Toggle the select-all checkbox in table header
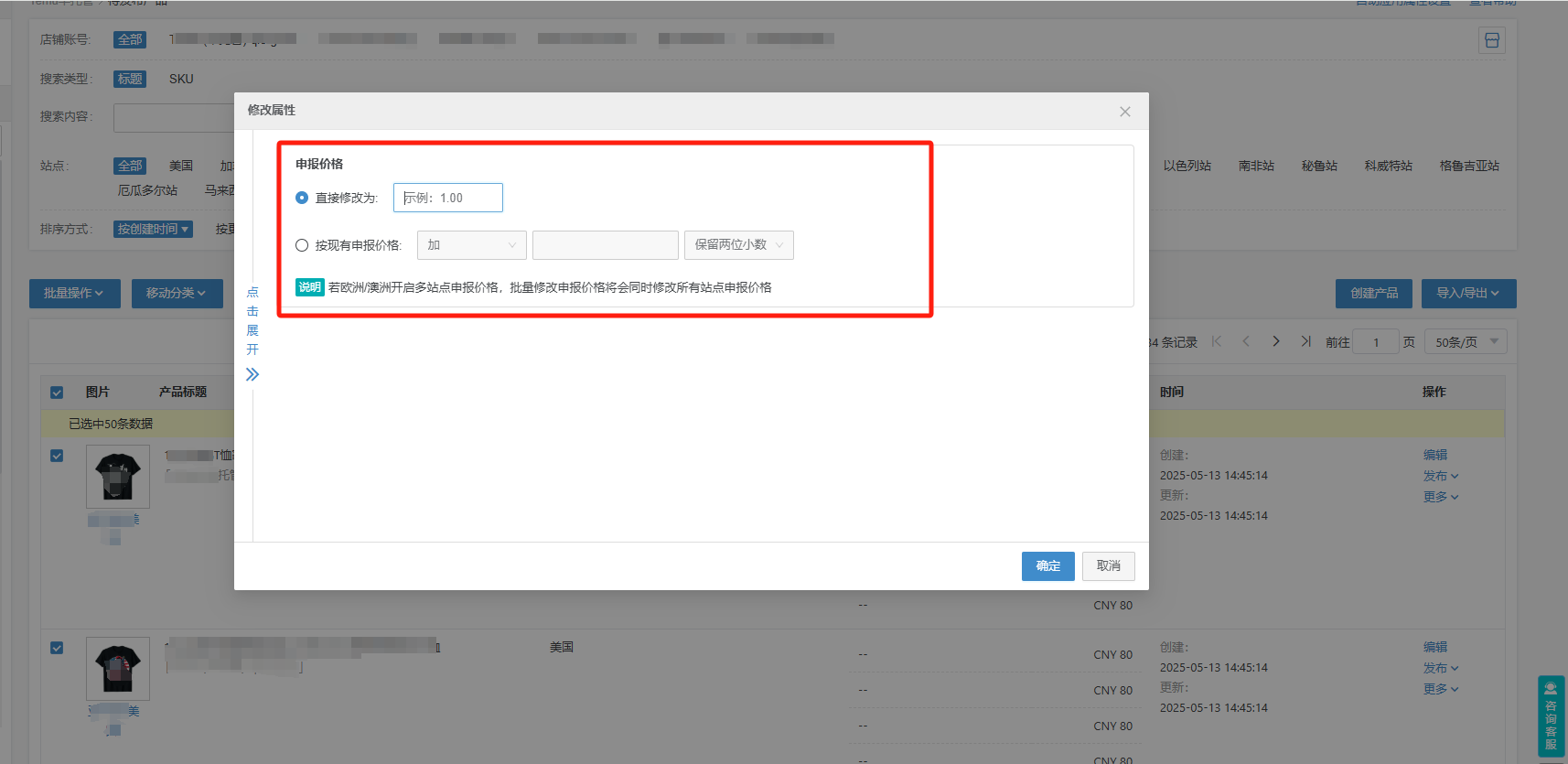This screenshot has height=764, width=1568. [x=57, y=392]
